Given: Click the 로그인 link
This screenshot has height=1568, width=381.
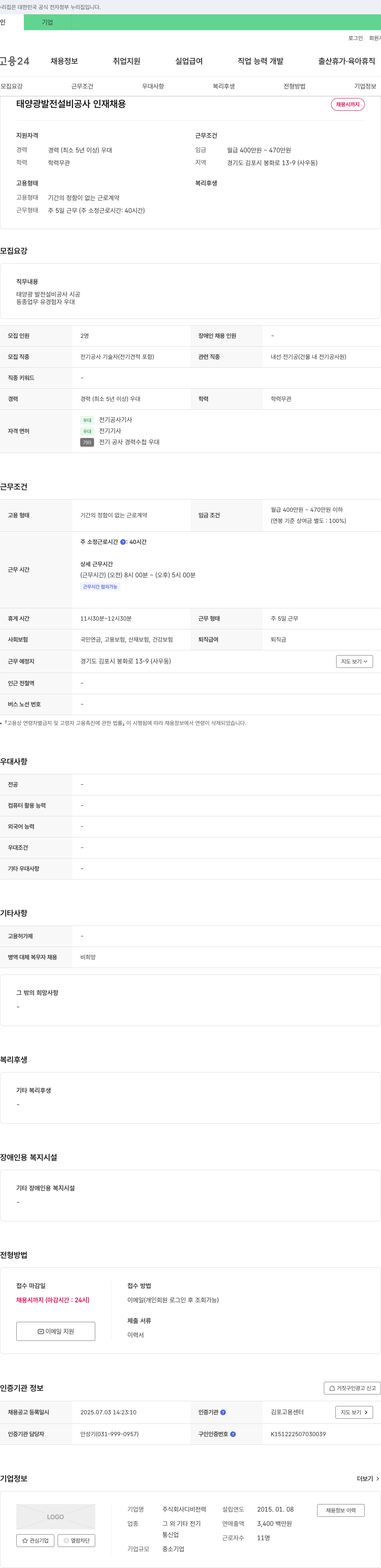Looking at the screenshot, I should coord(356,39).
